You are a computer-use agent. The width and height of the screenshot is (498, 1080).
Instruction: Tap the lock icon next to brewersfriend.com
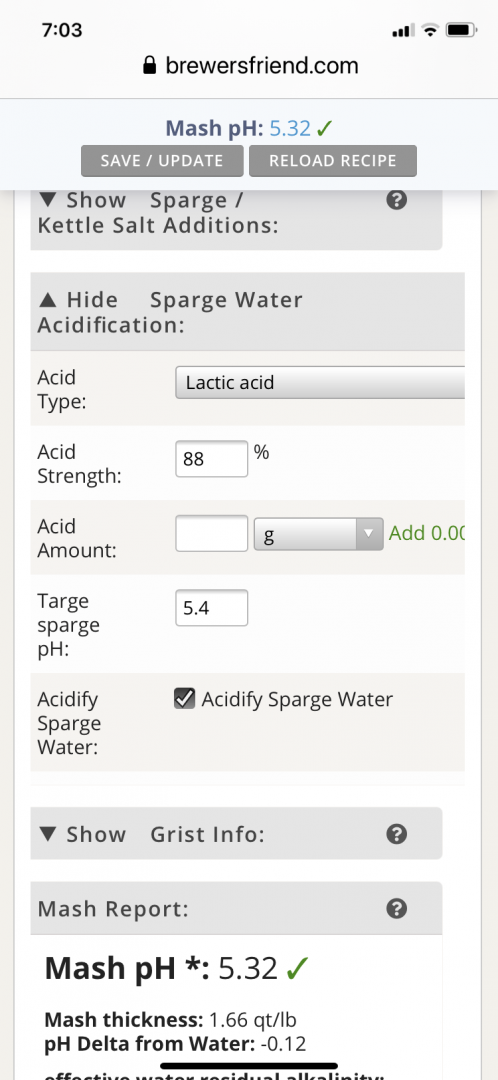click(x=149, y=66)
